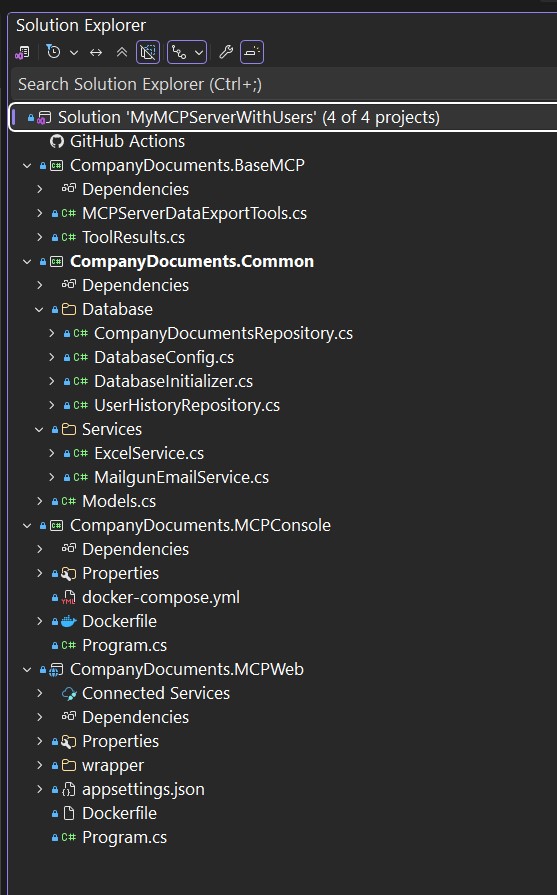Select MailgunEmailService.cs file
The height and width of the screenshot is (895, 557).
coord(181,477)
